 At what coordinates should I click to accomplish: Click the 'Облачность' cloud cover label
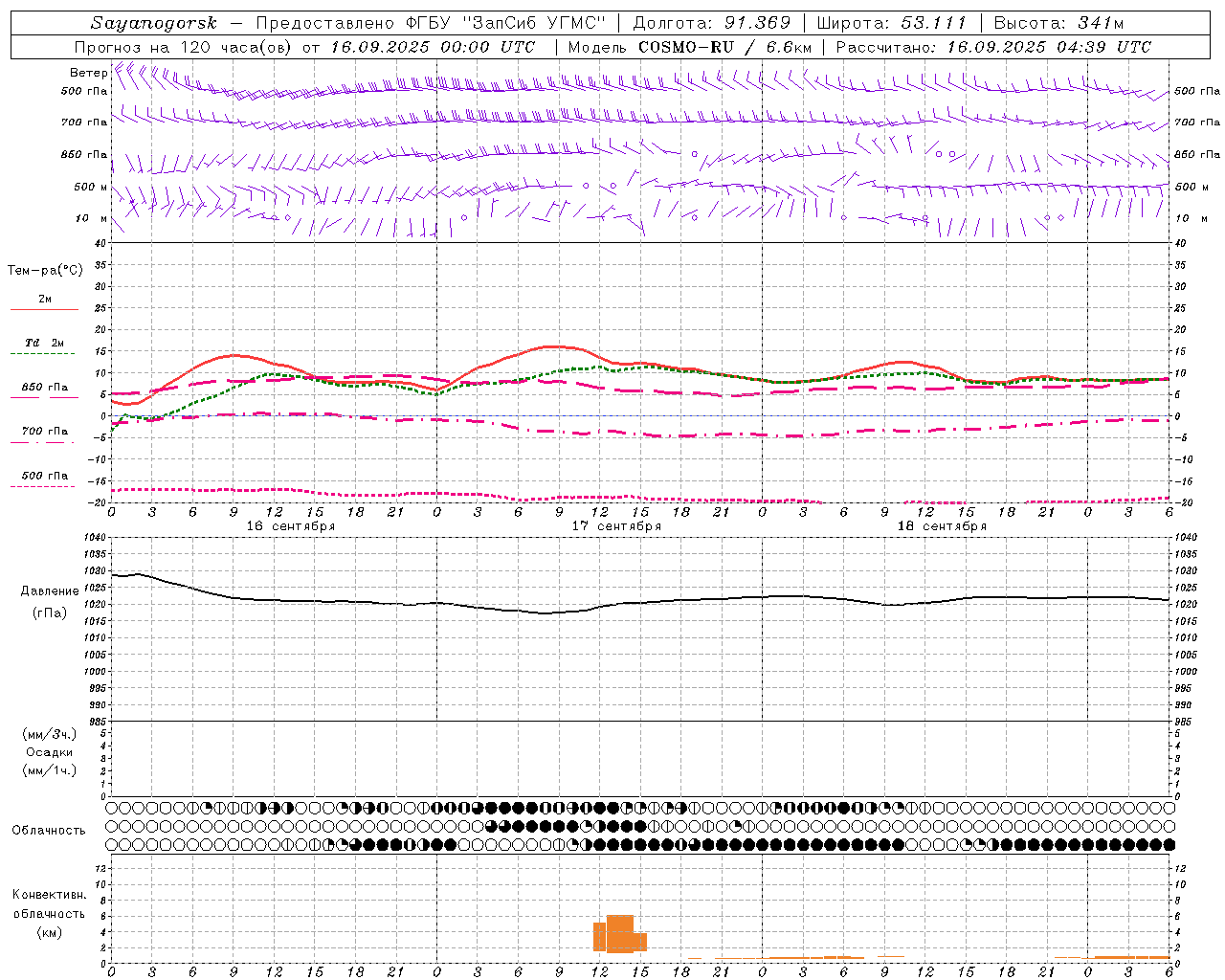49,831
